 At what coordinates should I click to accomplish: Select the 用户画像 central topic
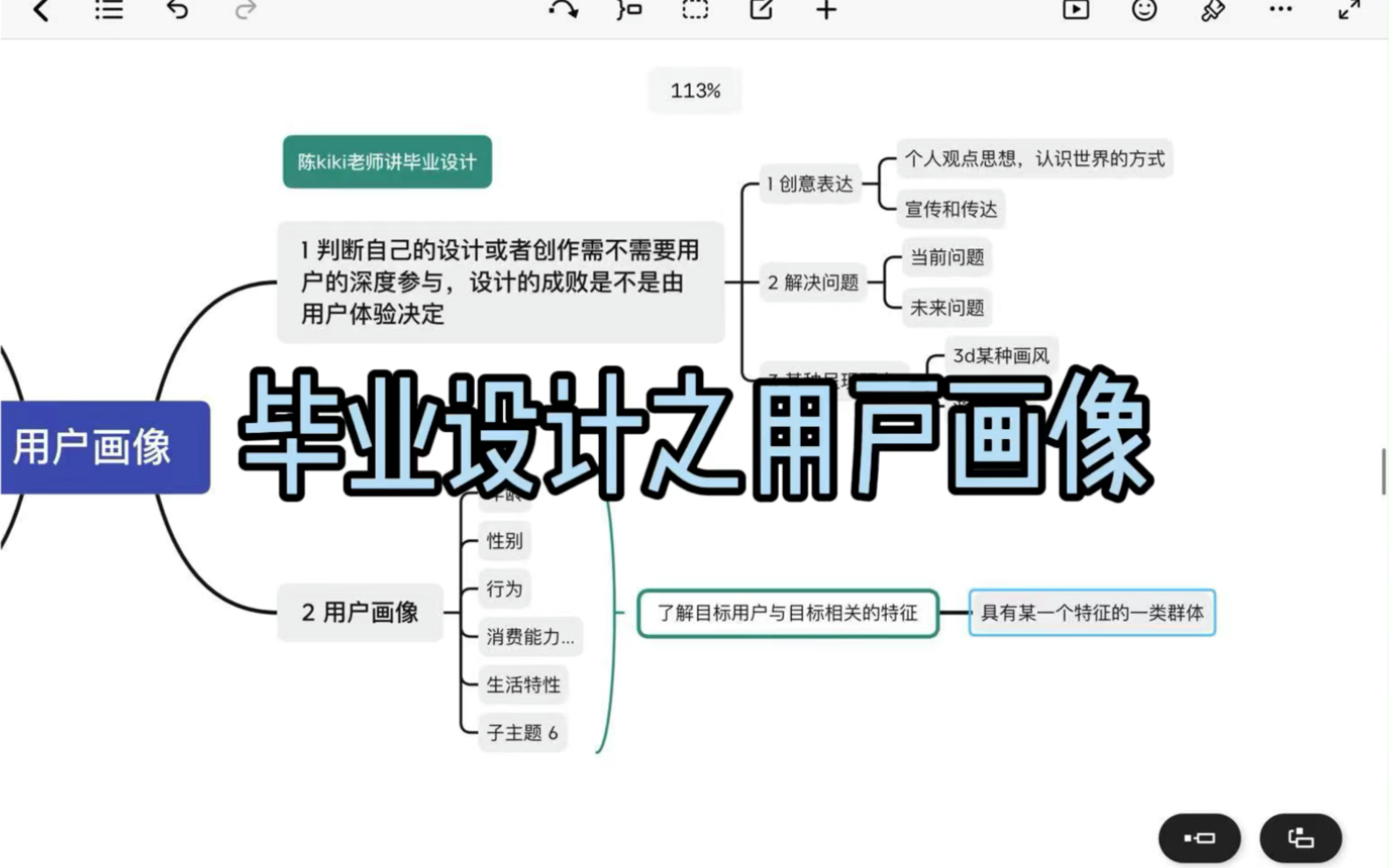[x=104, y=448]
